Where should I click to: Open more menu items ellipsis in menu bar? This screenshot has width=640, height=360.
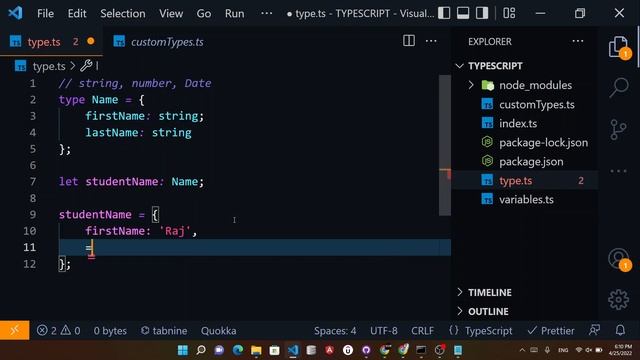coord(267,13)
